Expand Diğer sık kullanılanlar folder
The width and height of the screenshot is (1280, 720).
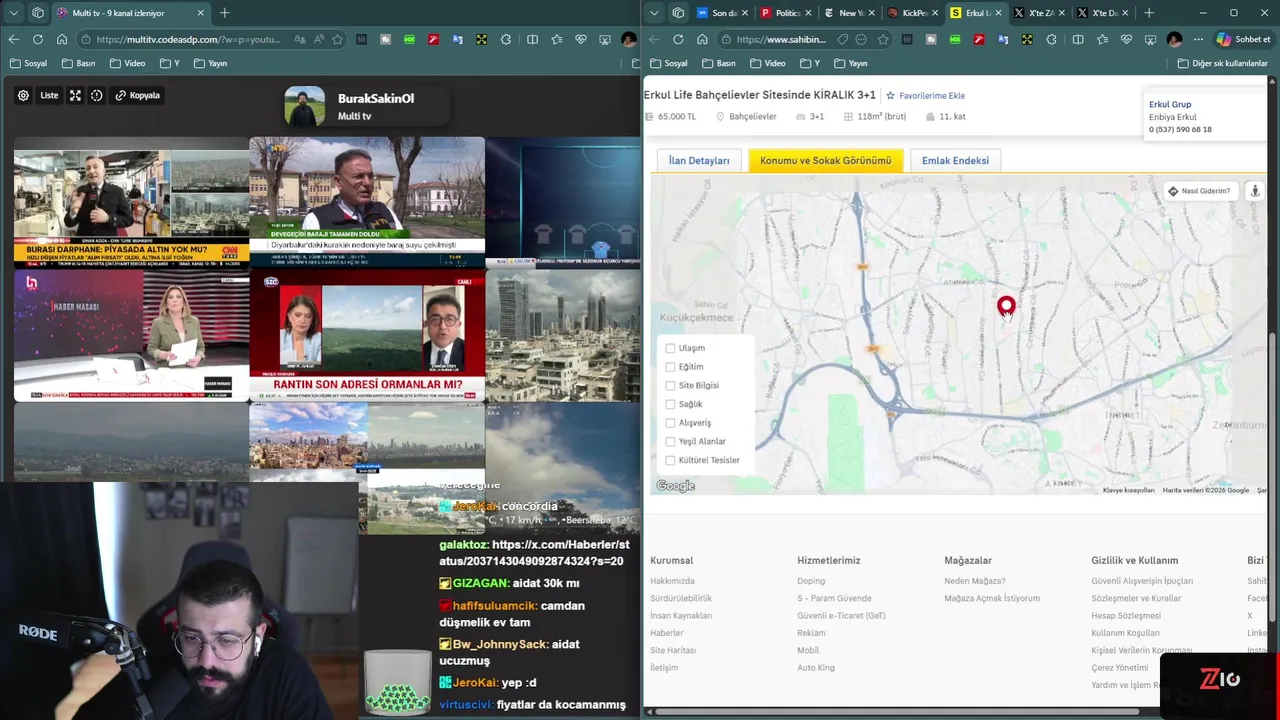pos(1221,63)
